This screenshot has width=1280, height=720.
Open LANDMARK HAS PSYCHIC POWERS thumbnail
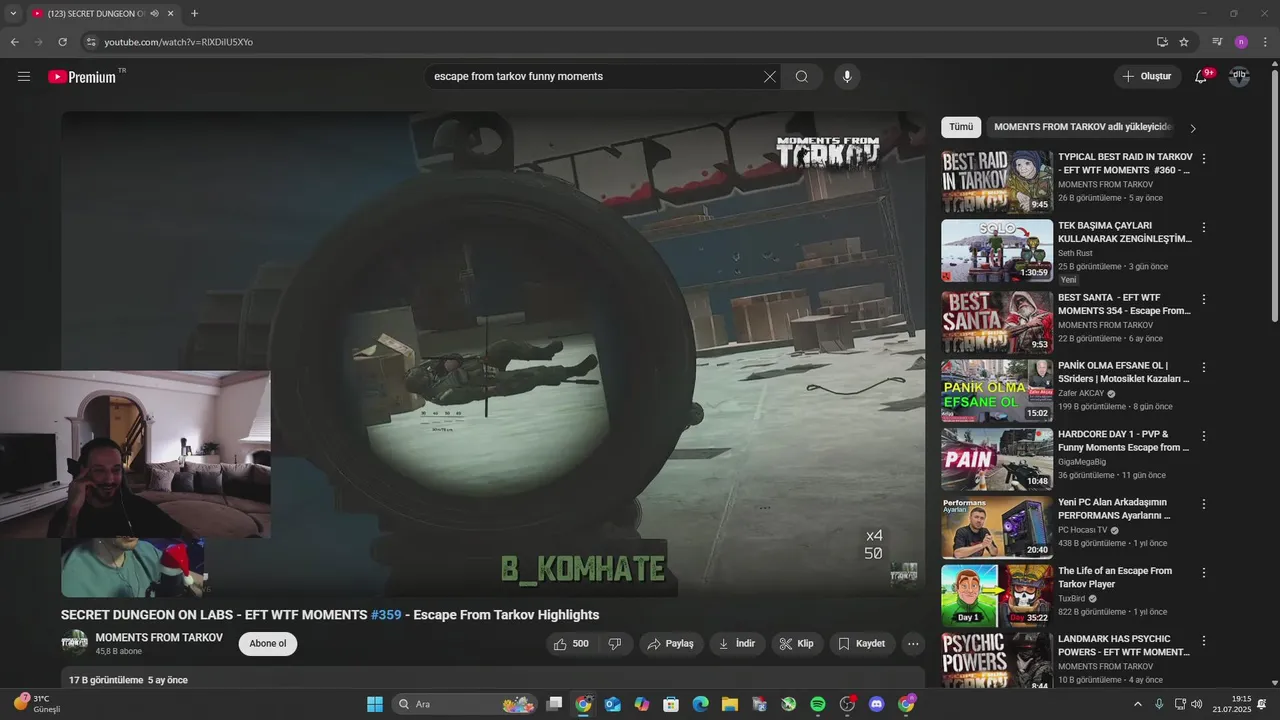pos(997,660)
